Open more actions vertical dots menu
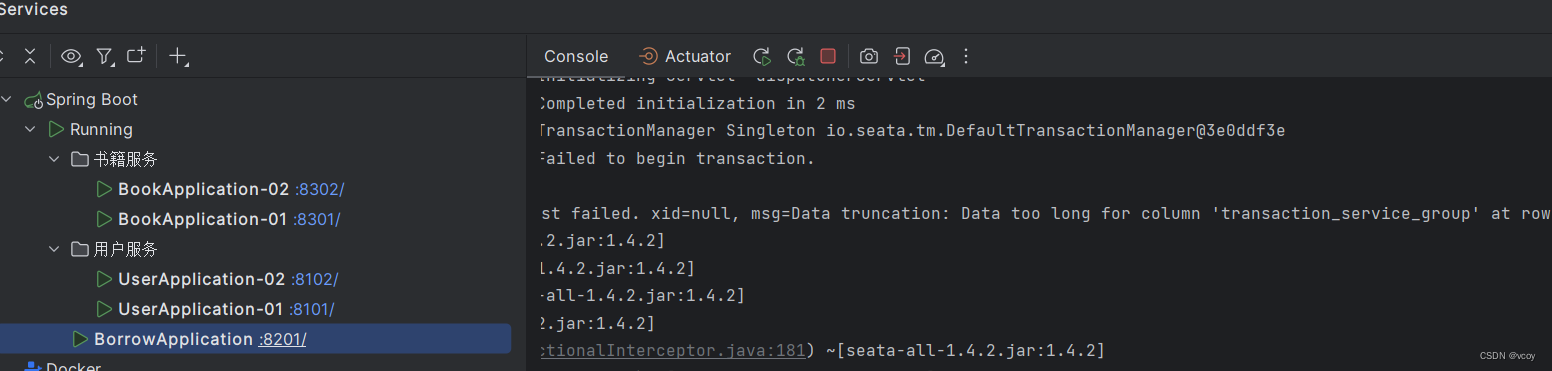 [966, 56]
